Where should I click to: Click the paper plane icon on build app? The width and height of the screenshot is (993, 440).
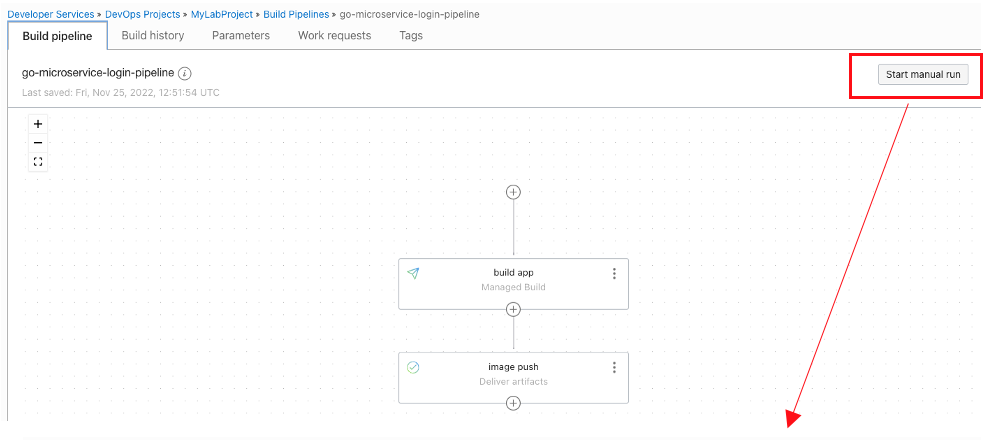tap(413, 273)
